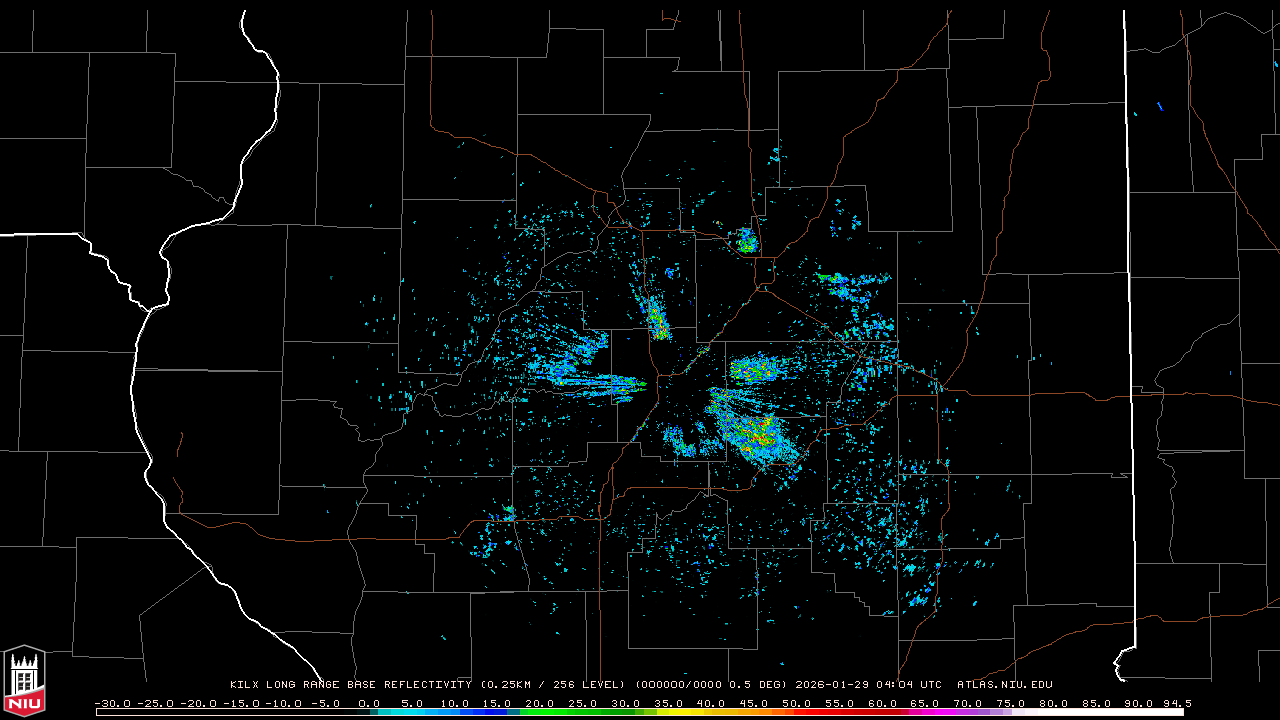Click the "-30.0" scale label

coord(112,703)
